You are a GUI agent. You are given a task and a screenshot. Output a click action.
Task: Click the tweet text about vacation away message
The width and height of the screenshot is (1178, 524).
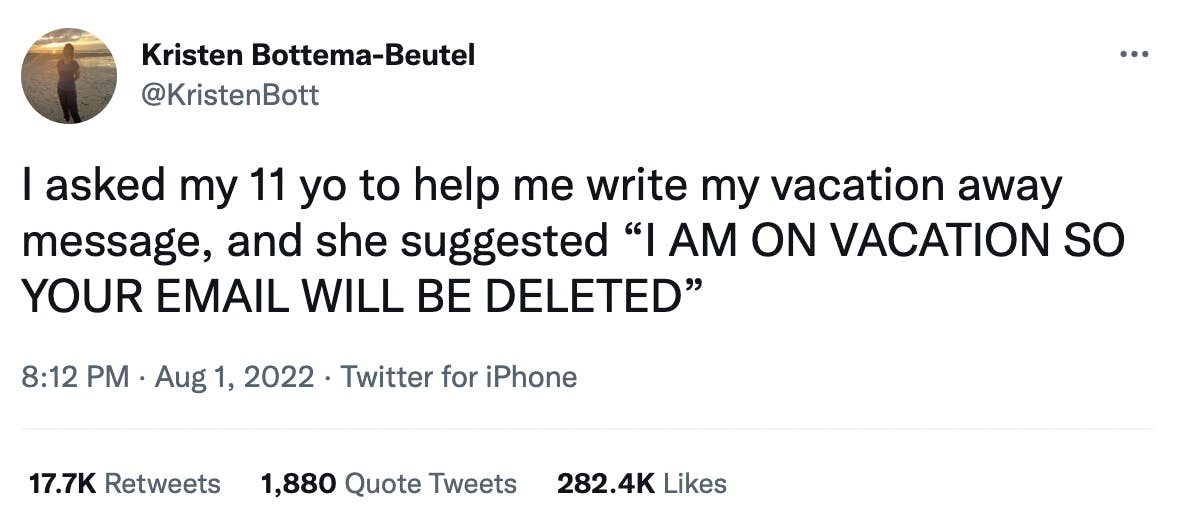(573, 242)
